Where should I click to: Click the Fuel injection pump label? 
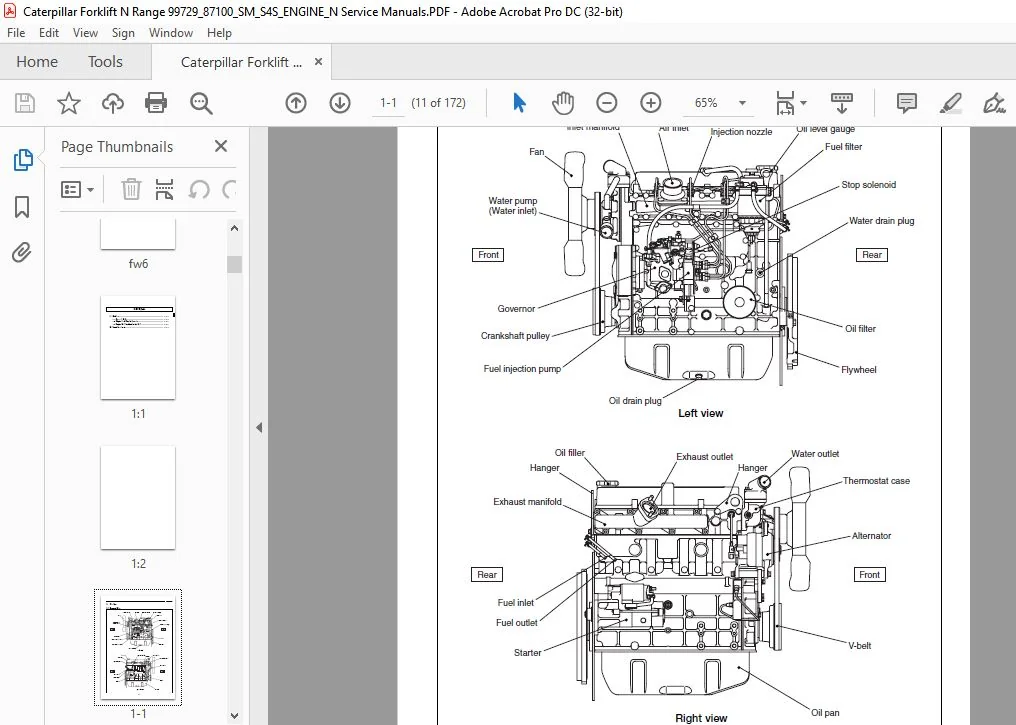point(522,369)
